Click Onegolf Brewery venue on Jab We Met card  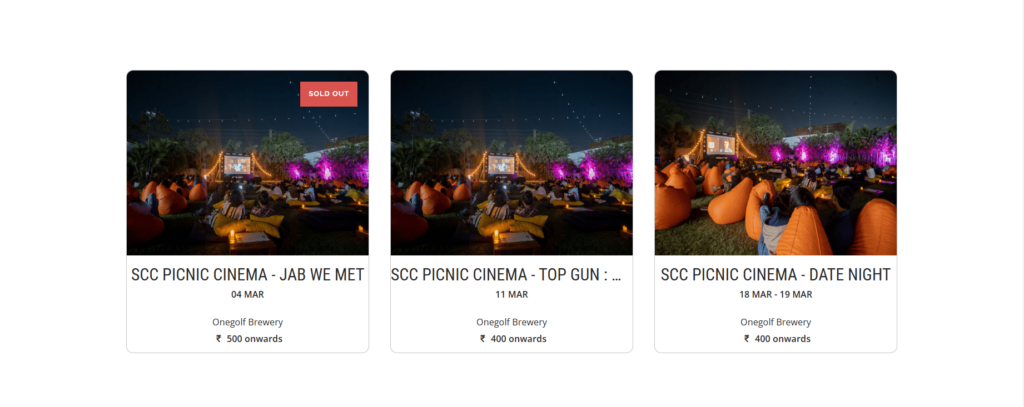247,322
